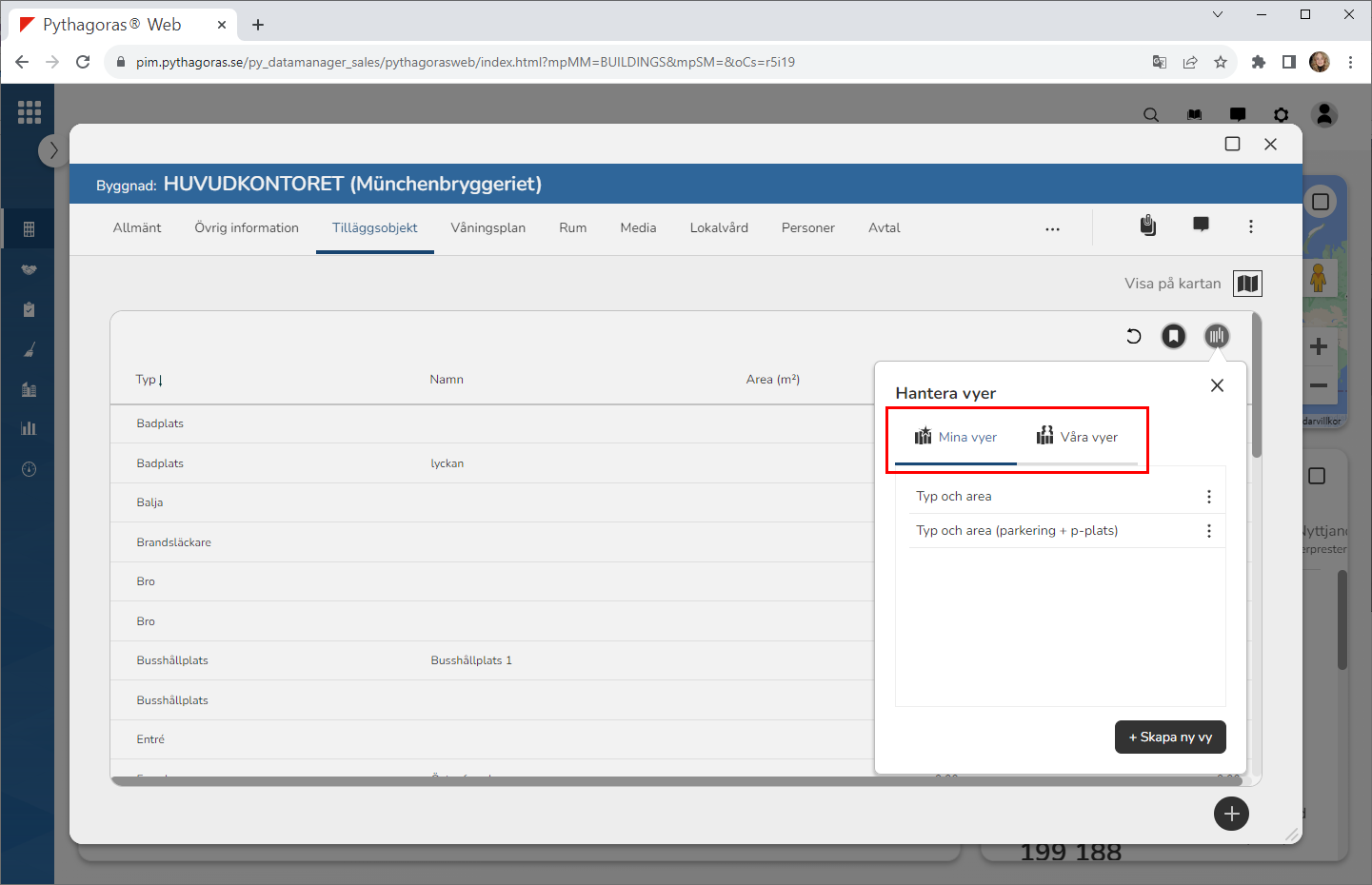Screen dimensions: 1372x885
Task: Open options for parkering + p-plats view
Action: (x=1209, y=531)
